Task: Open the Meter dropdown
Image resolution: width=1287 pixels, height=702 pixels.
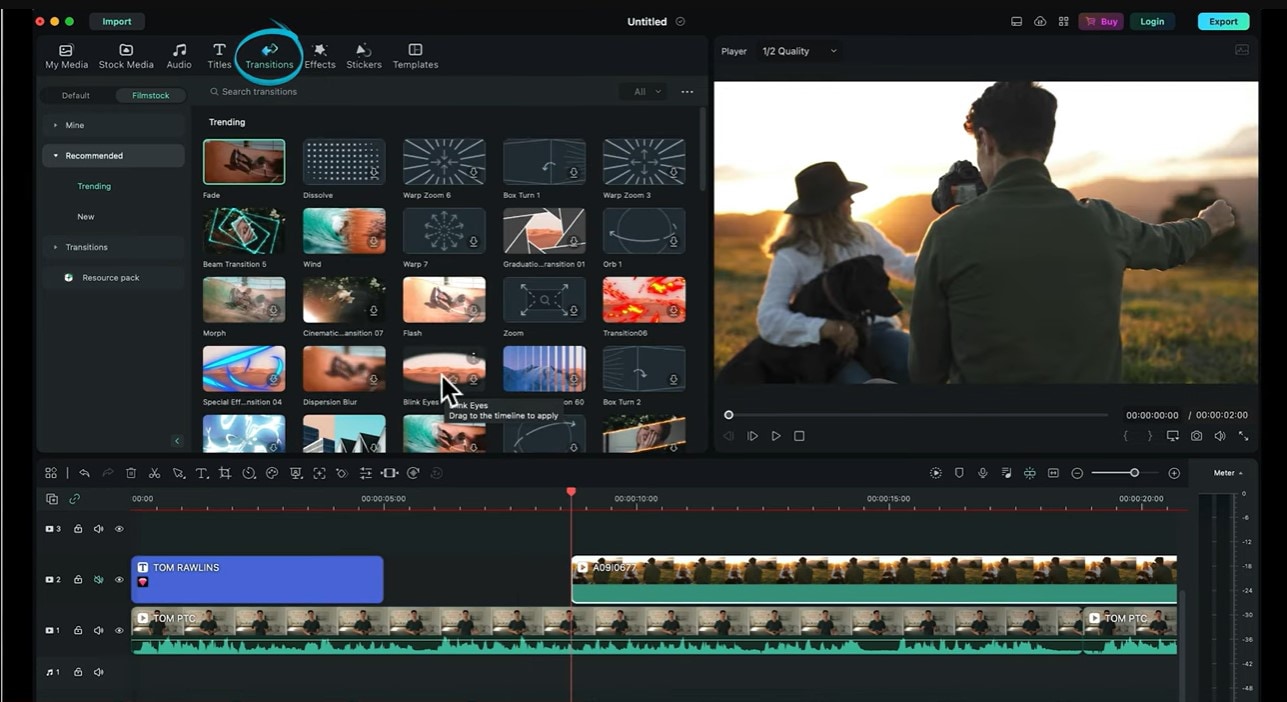Action: [1228, 473]
